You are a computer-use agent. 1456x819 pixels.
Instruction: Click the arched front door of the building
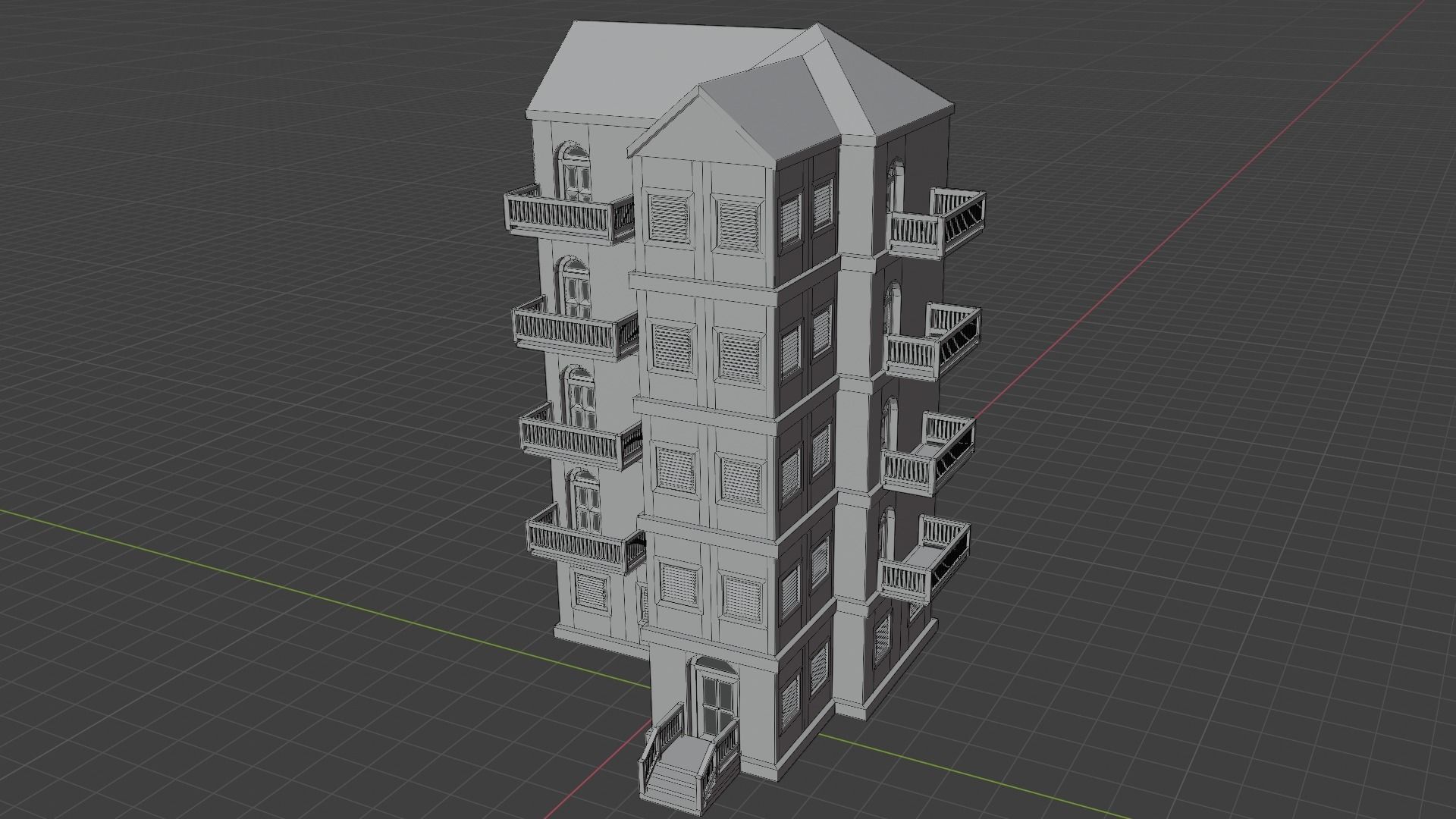715,698
